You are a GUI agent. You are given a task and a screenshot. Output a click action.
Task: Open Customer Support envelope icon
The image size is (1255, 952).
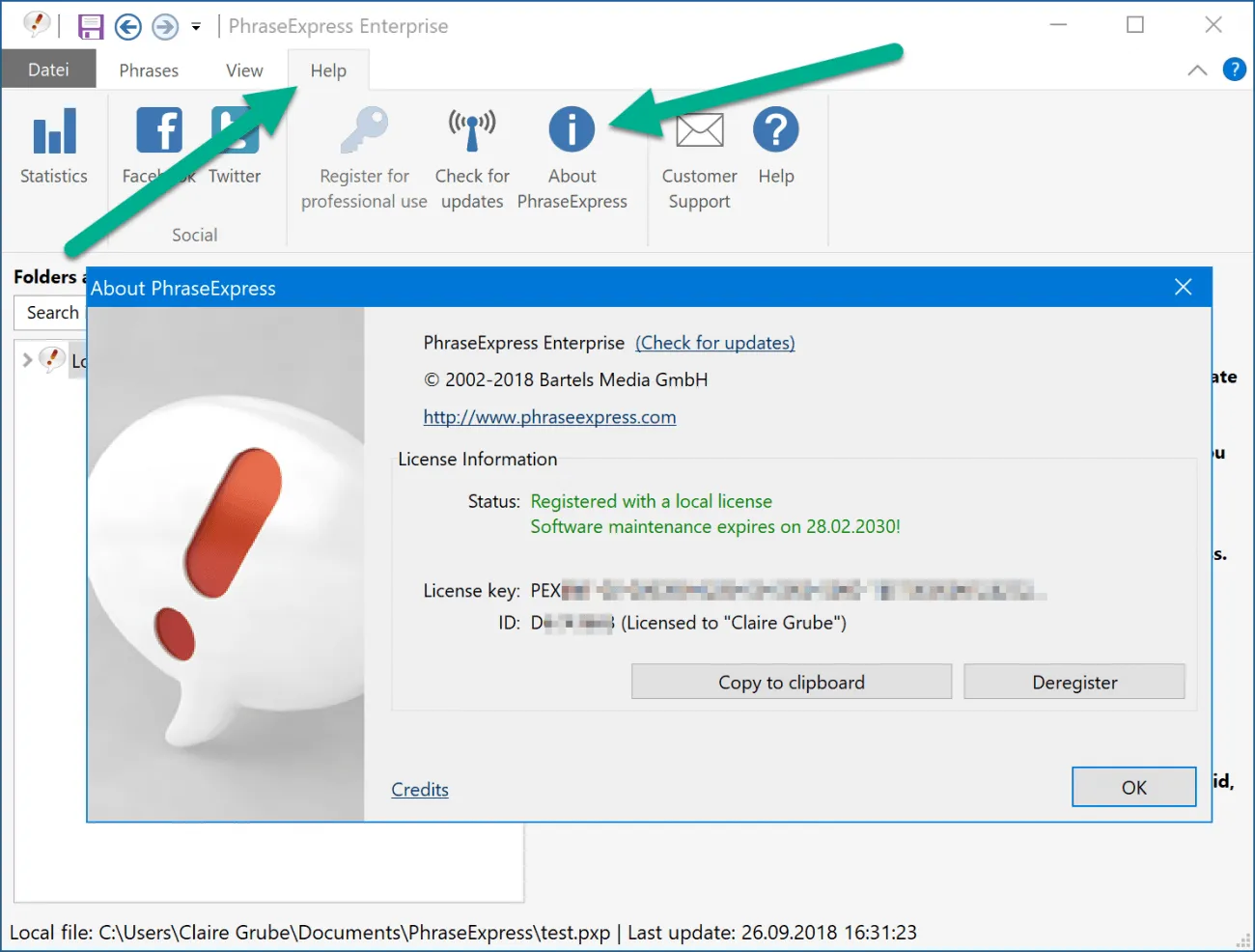(699, 131)
